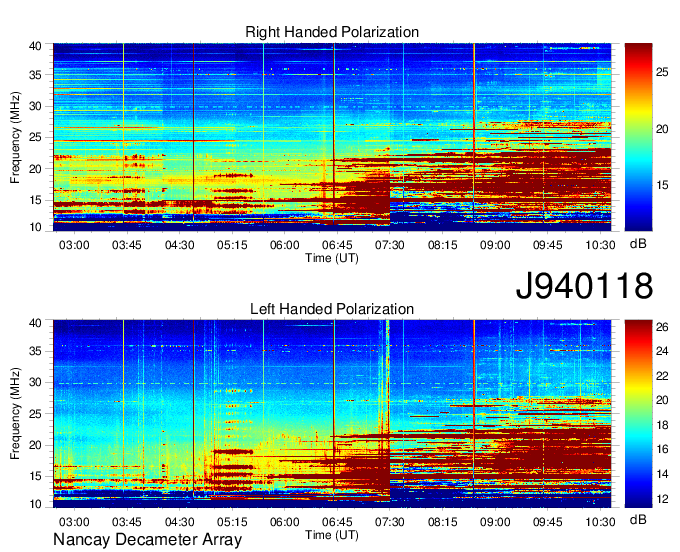
Task: Click the lower plot's color scale bar
Action: pyautogui.click(x=638, y=414)
